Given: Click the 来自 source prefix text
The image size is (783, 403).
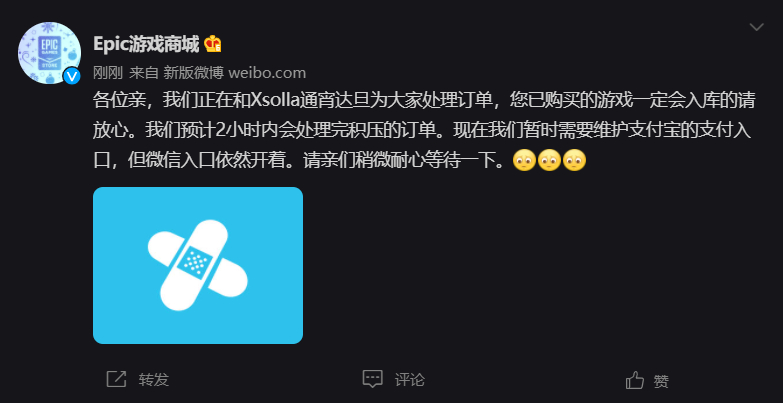Looking at the screenshot, I should (x=144, y=73).
